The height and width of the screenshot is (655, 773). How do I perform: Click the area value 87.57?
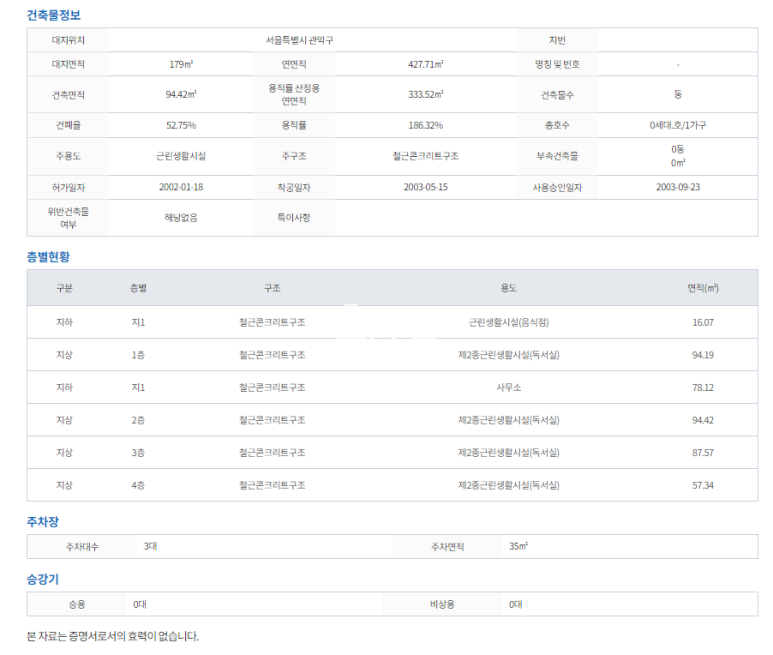[702, 453]
